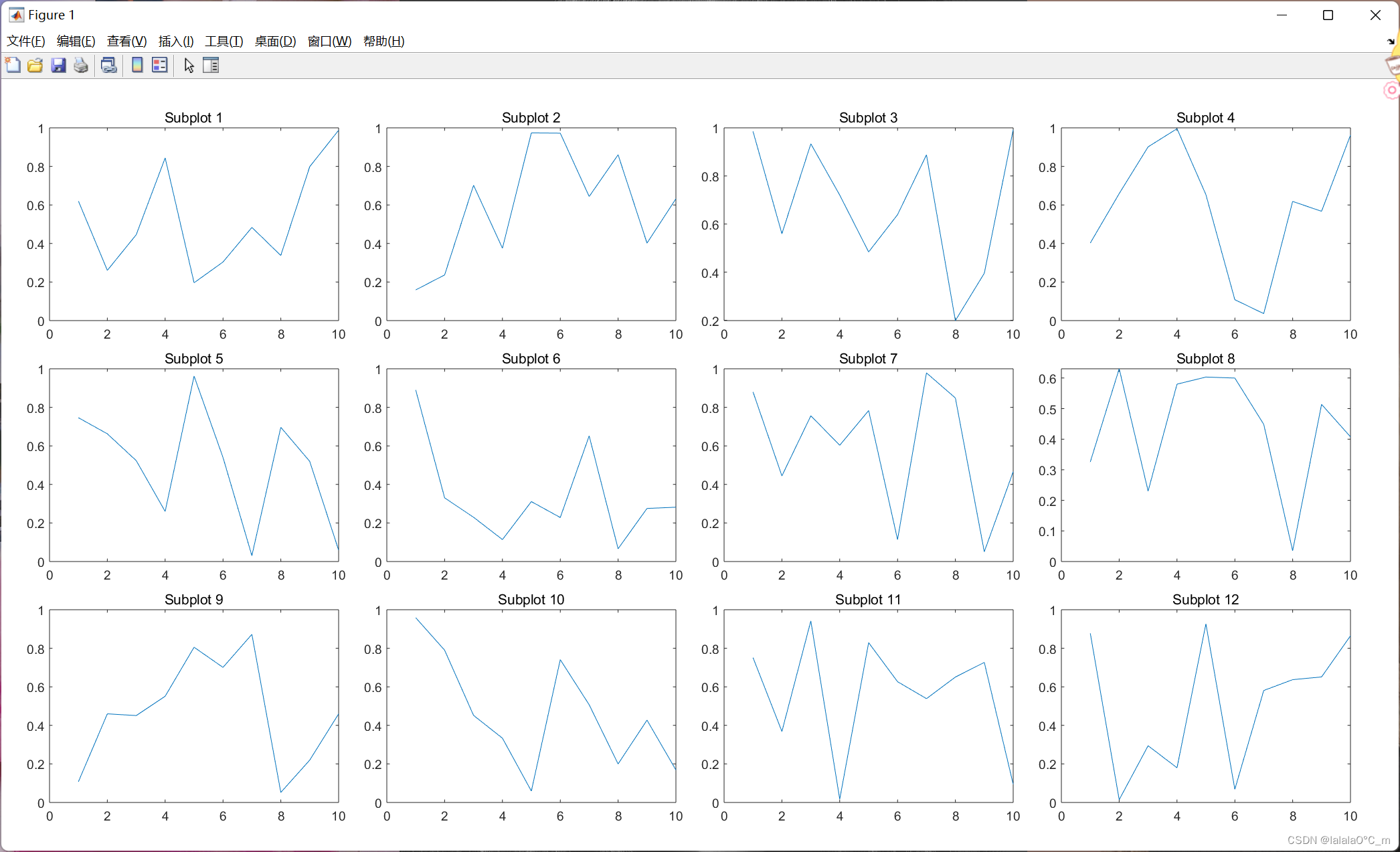Image resolution: width=1400 pixels, height=852 pixels.
Task: Click the Subplot 3 y-axis label 0.2
Action: click(x=710, y=321)
